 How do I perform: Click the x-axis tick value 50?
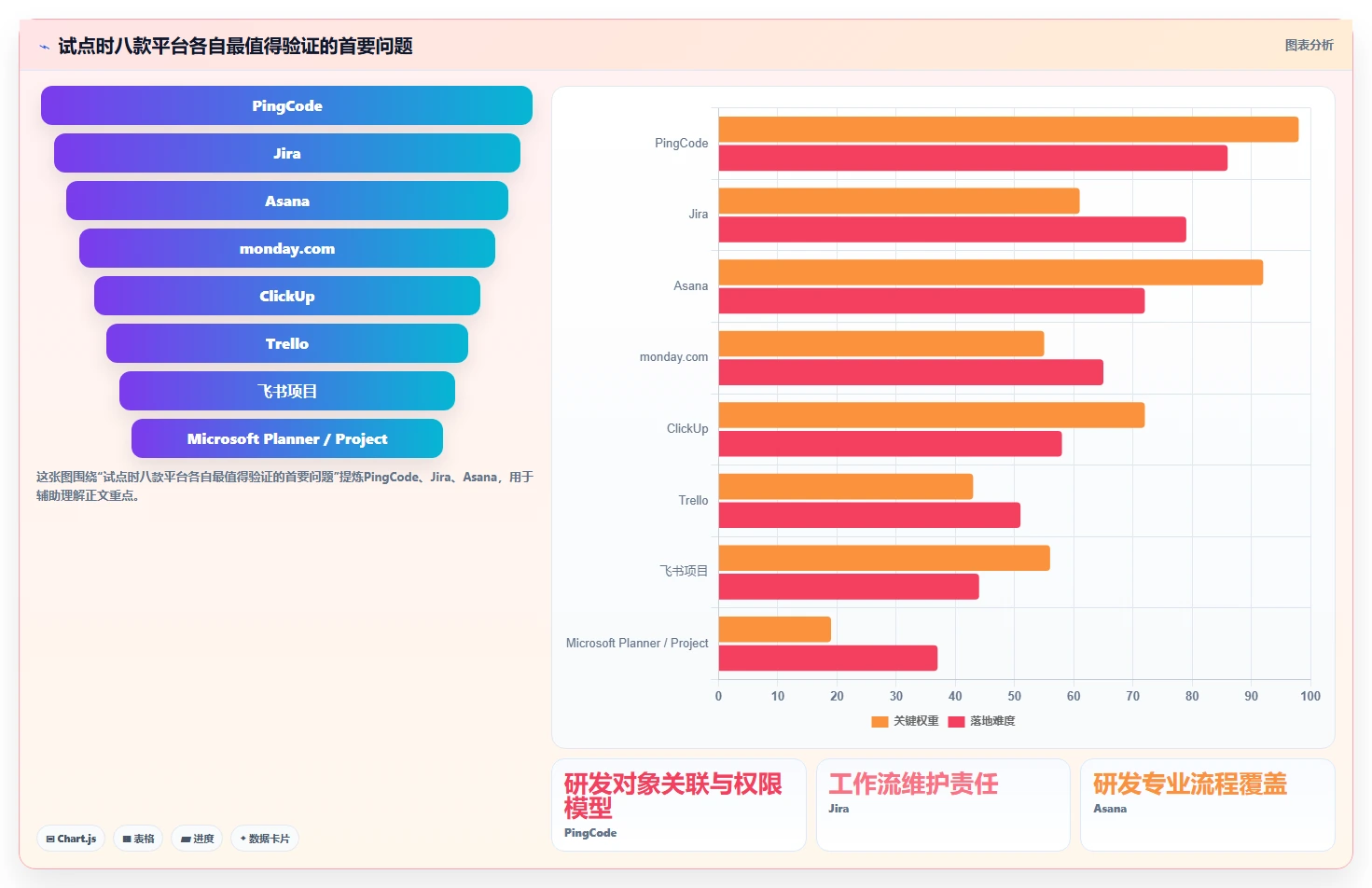pyautogui.click(x=1014, y=696)
